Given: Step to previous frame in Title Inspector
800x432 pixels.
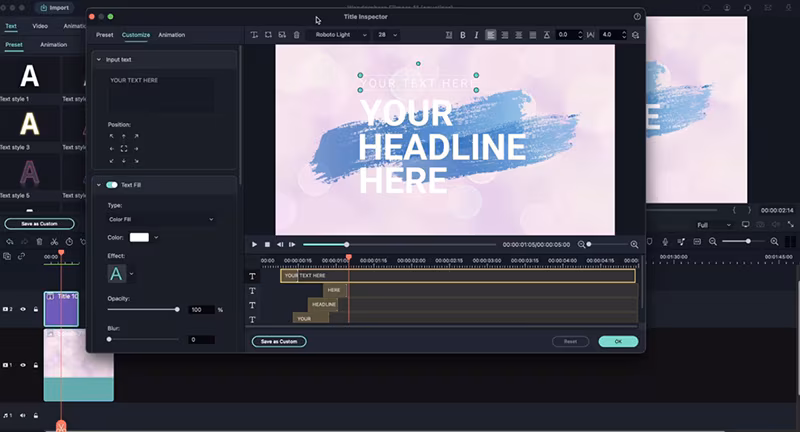Looking at the screenshot, I should click(280, 244).
